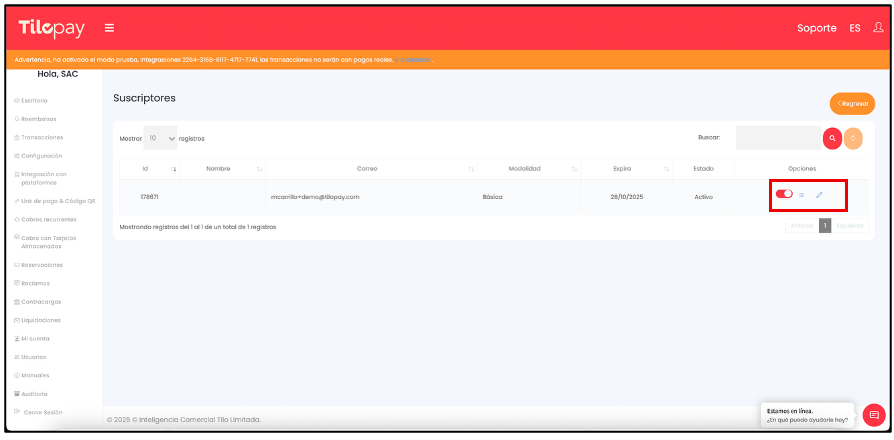Click Cerrar Sesión in sidebar
This screenshot has height=440, width=894.
click(x=41, y=412)
